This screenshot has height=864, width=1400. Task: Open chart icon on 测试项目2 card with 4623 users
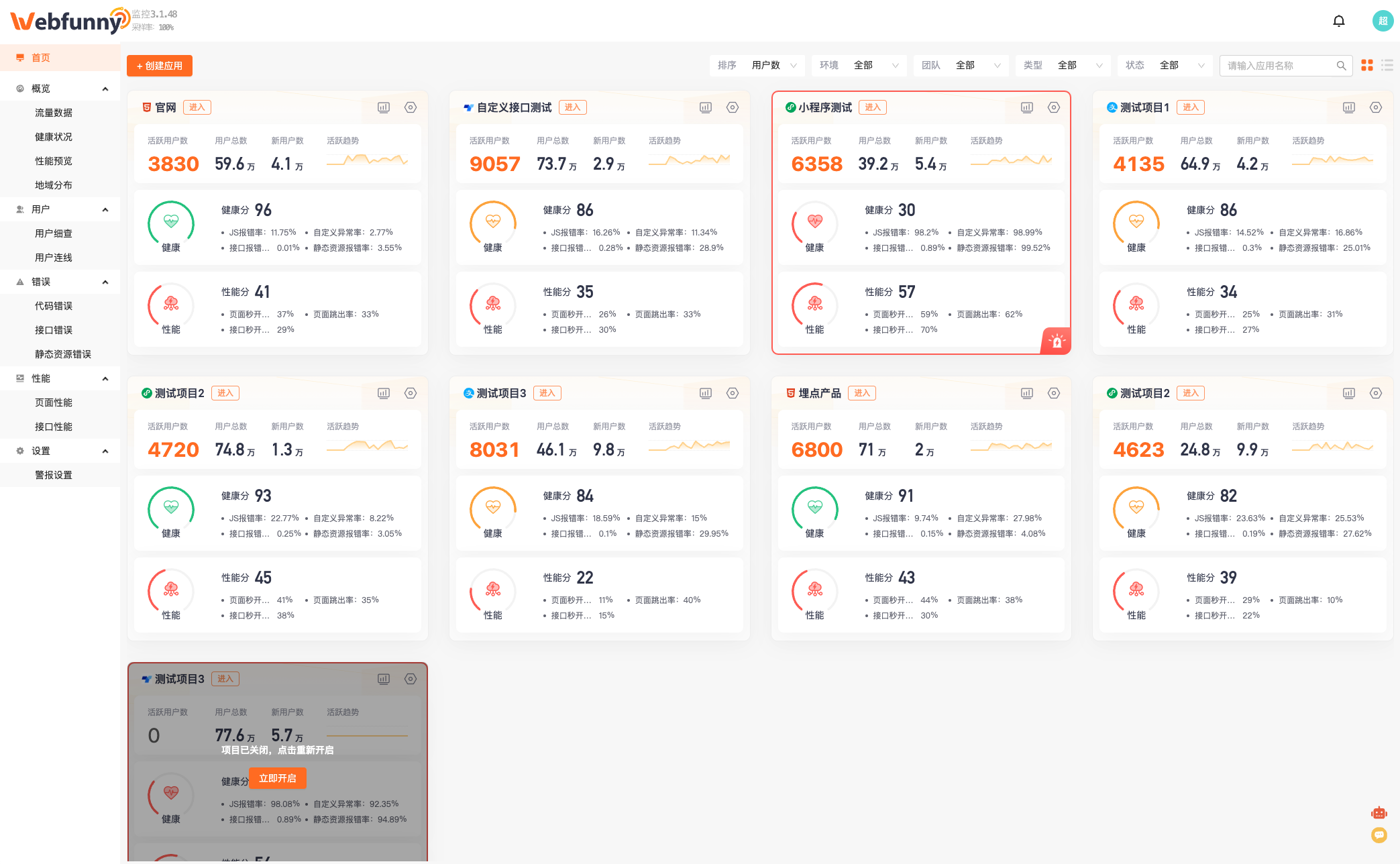[1349, 393]
